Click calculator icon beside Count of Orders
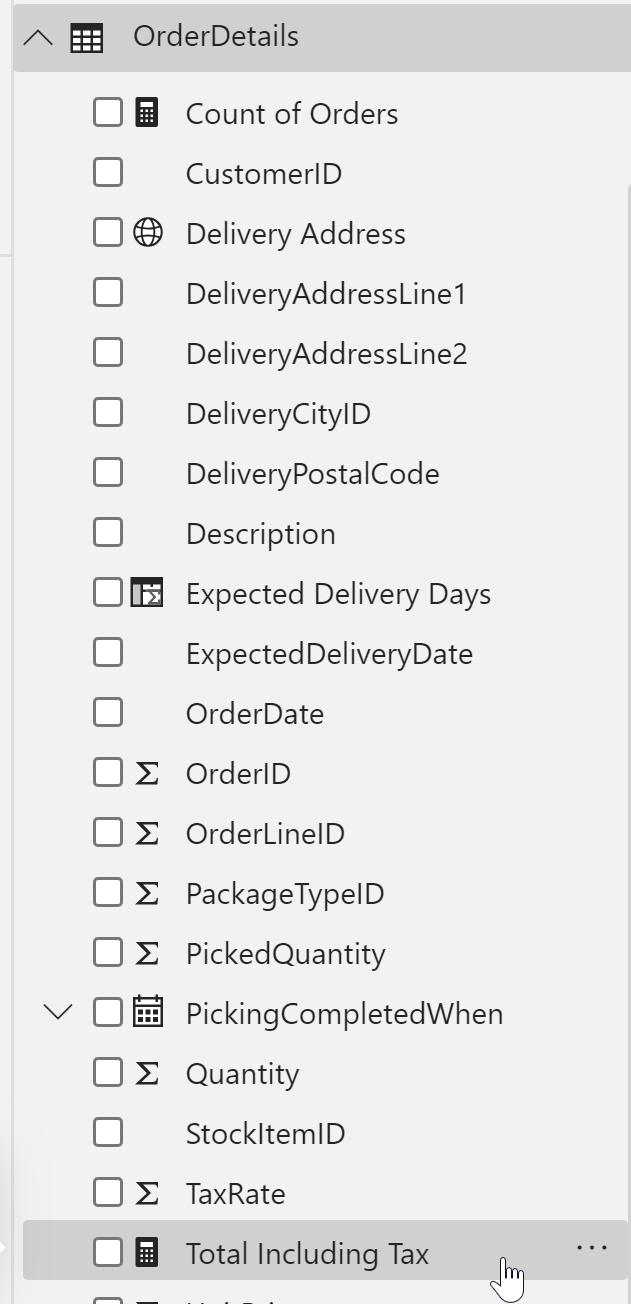 tap(146, 113)
